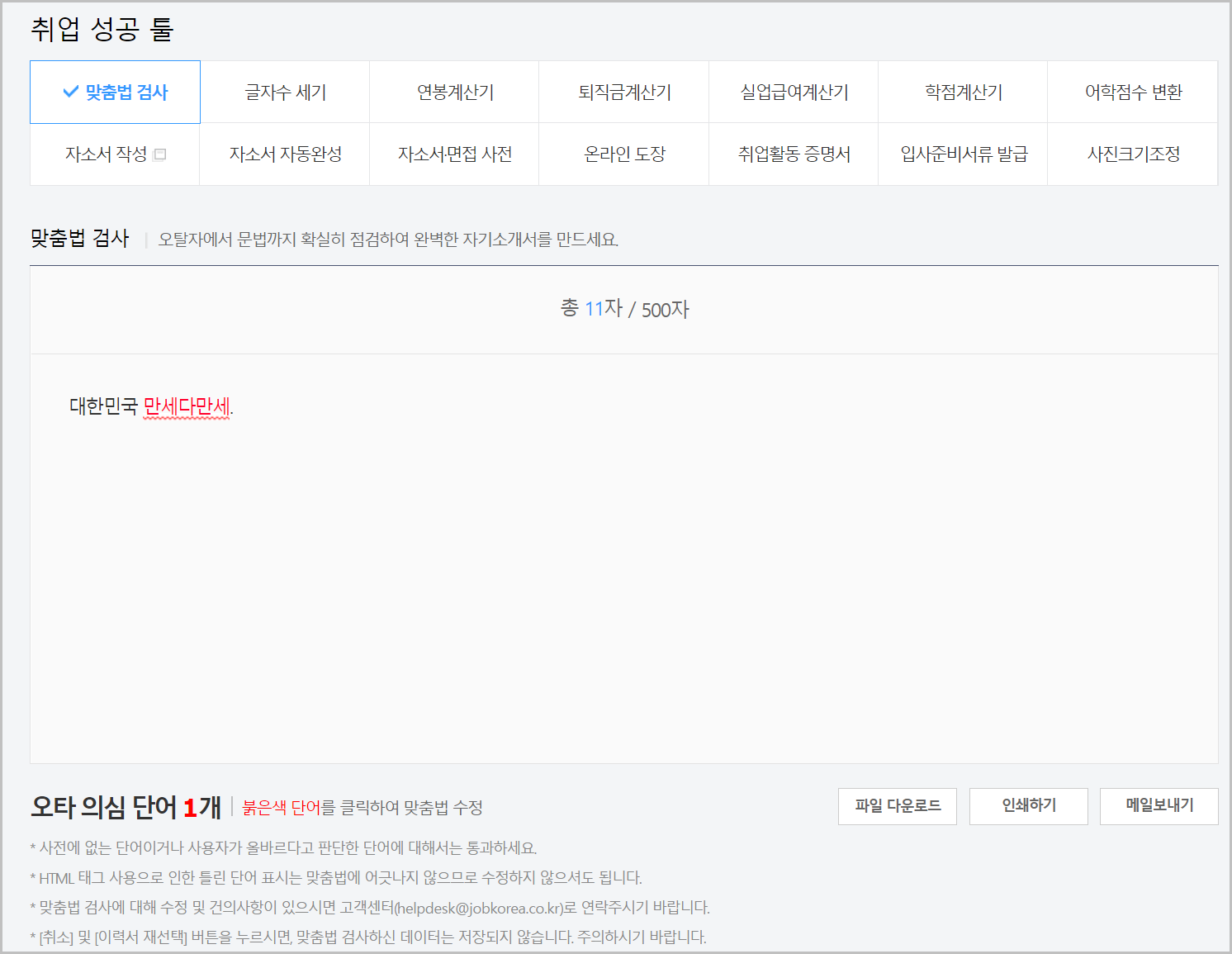This screenshot has width=1232, height=954.
Task: Switch to 연봉계산기 tab
Action: click(454, 93)
